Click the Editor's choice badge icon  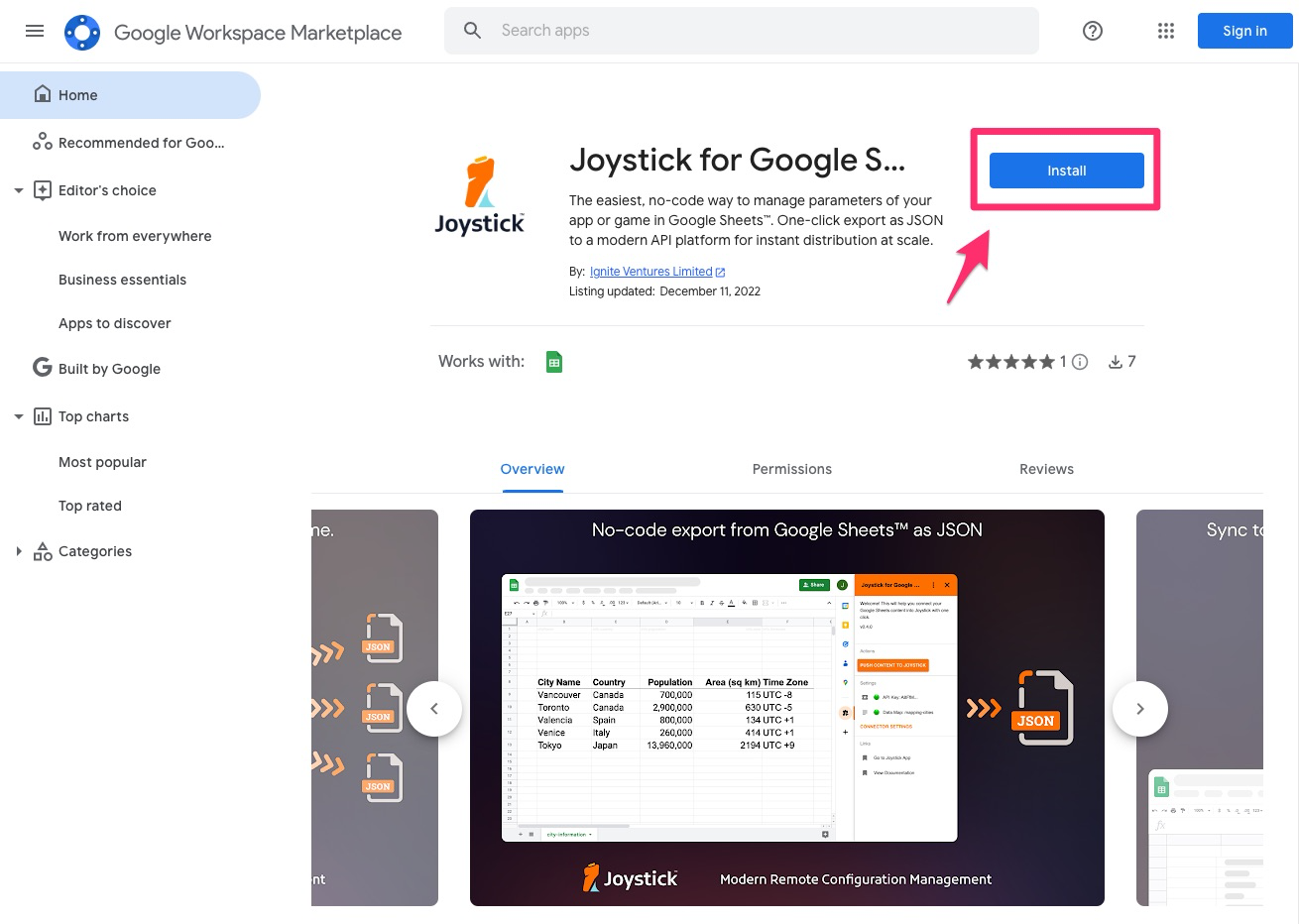pos(43,190)
